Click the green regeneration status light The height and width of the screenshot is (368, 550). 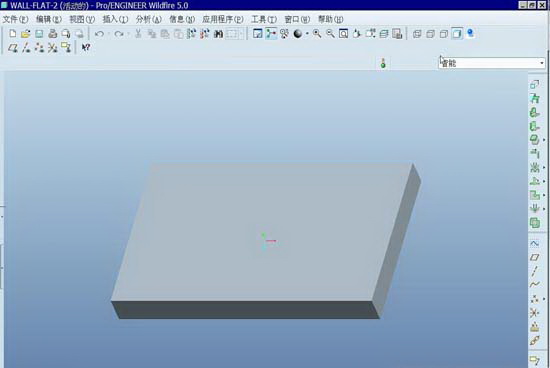(x=383, y=64)
